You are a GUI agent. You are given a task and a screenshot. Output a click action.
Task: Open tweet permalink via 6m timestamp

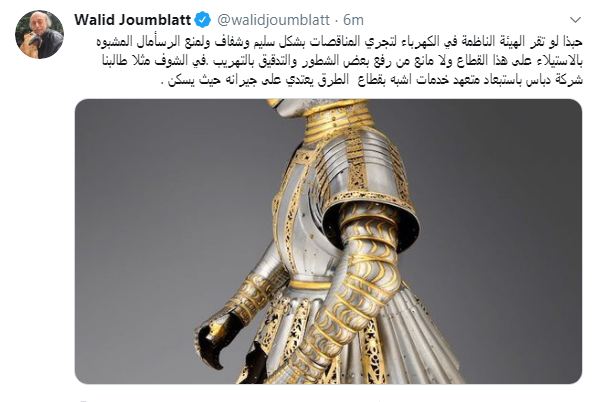[353, 20]
